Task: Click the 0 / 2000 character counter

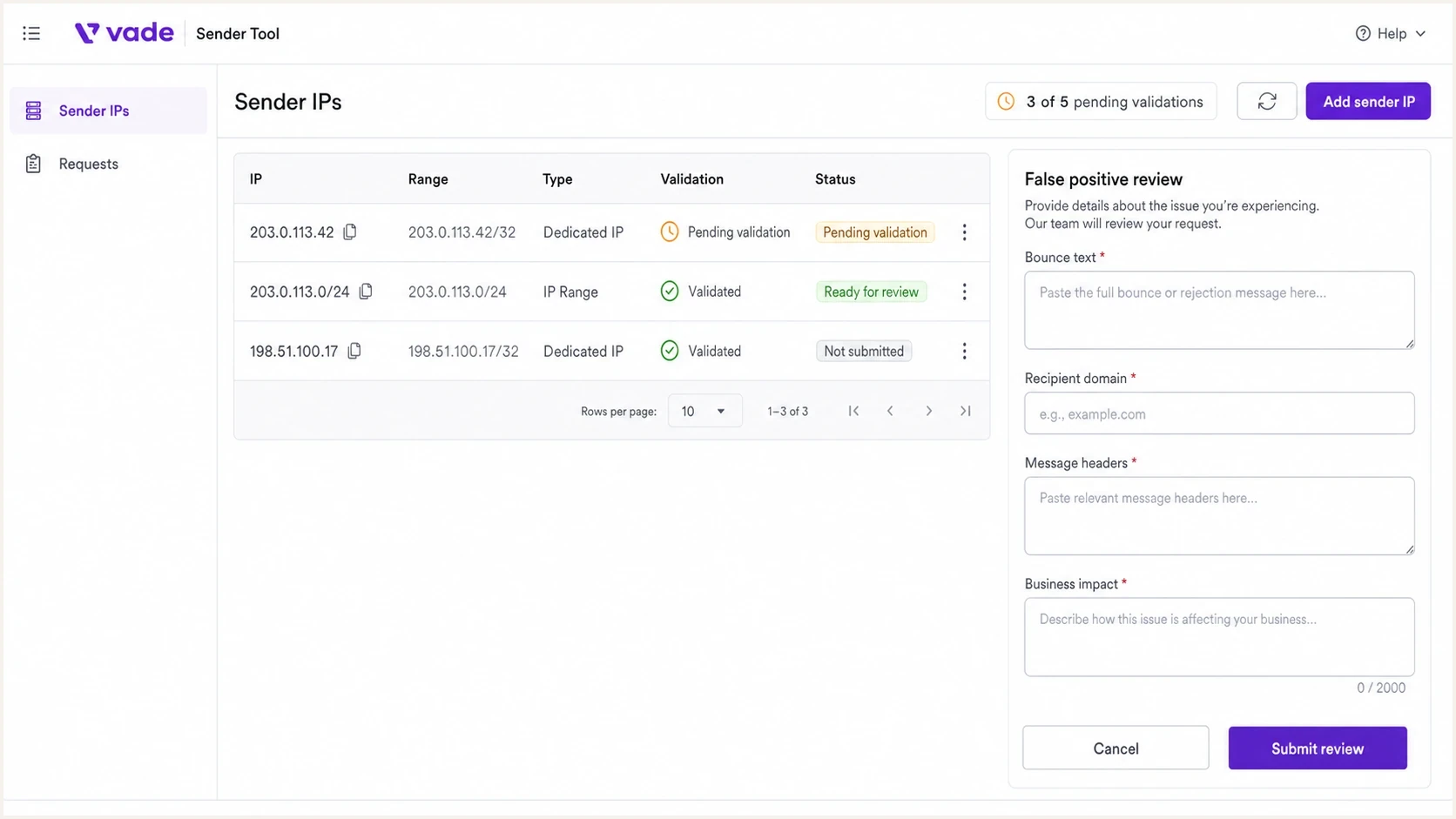Action: point(1380,688)
